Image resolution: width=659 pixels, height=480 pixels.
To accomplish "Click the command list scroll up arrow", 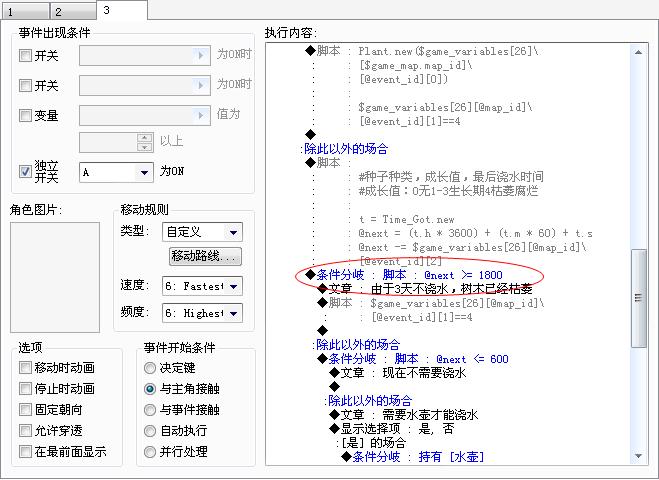I will (638, 52).
